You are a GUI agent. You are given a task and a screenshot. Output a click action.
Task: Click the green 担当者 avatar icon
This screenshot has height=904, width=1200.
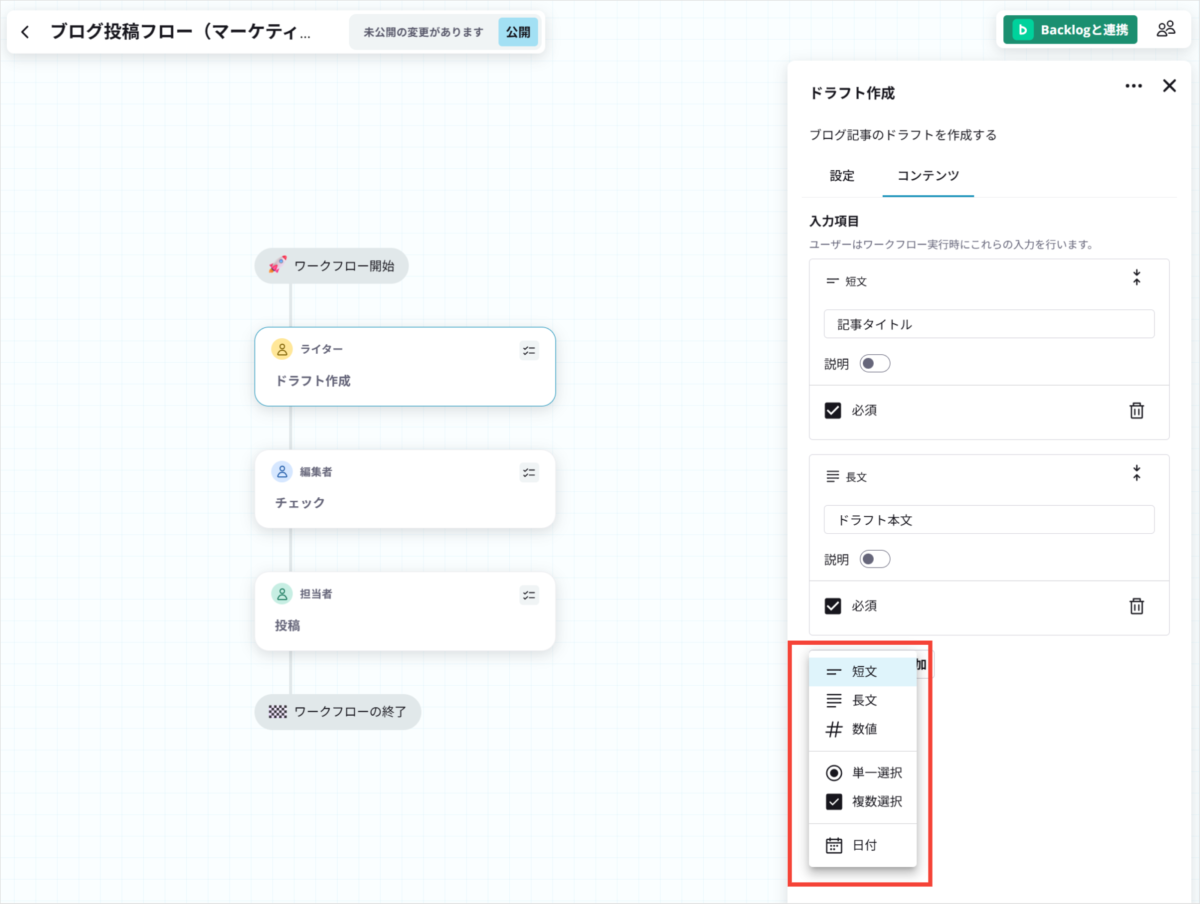pyautogui.click(x=282, y=594)
